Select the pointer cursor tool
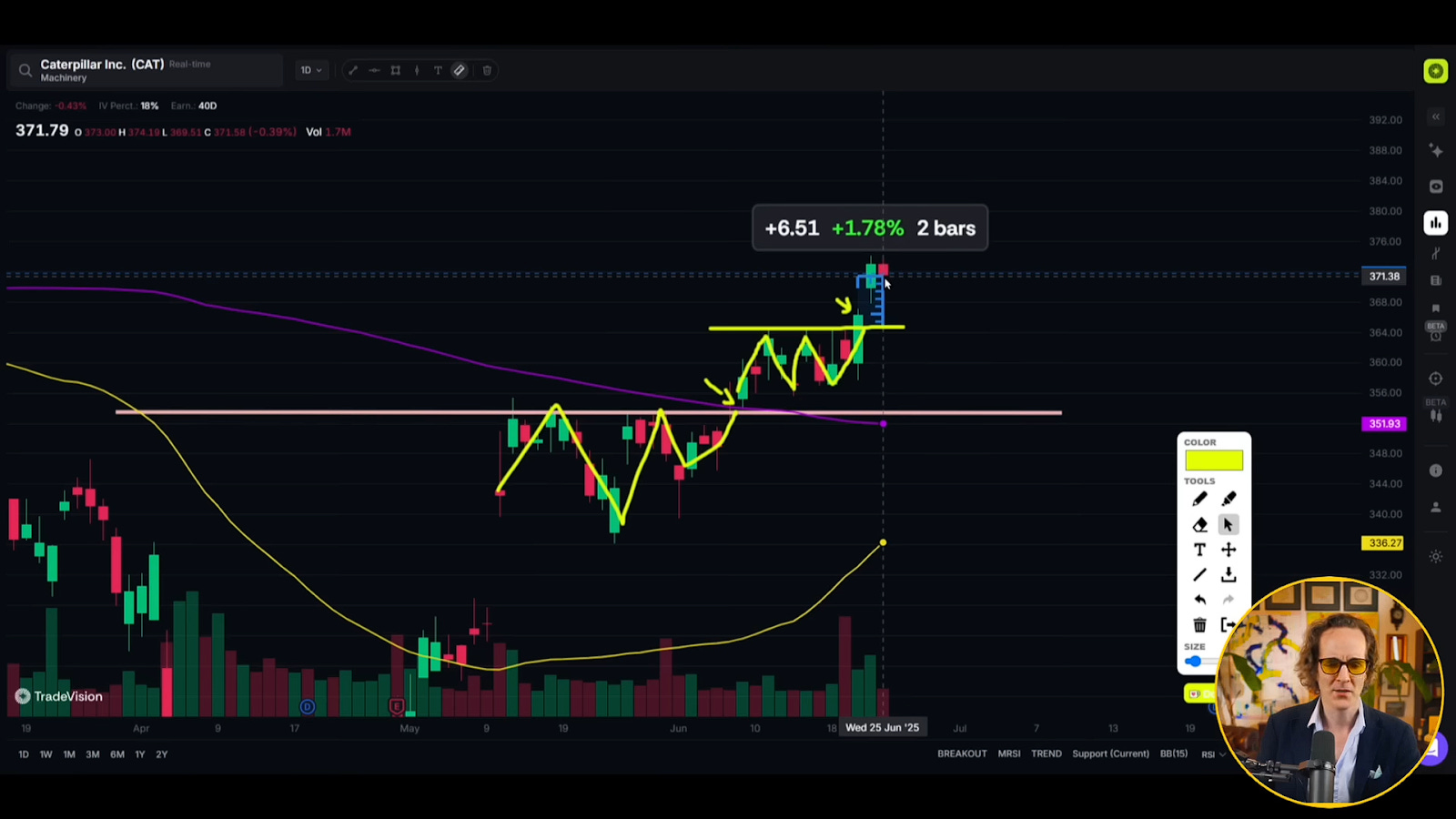 tap(1228, 525)
